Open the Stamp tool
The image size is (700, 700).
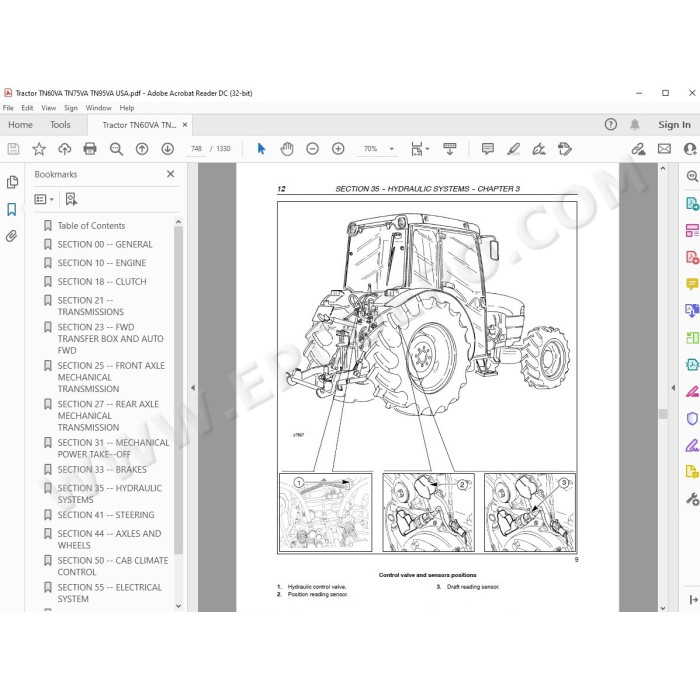[565, 149]
